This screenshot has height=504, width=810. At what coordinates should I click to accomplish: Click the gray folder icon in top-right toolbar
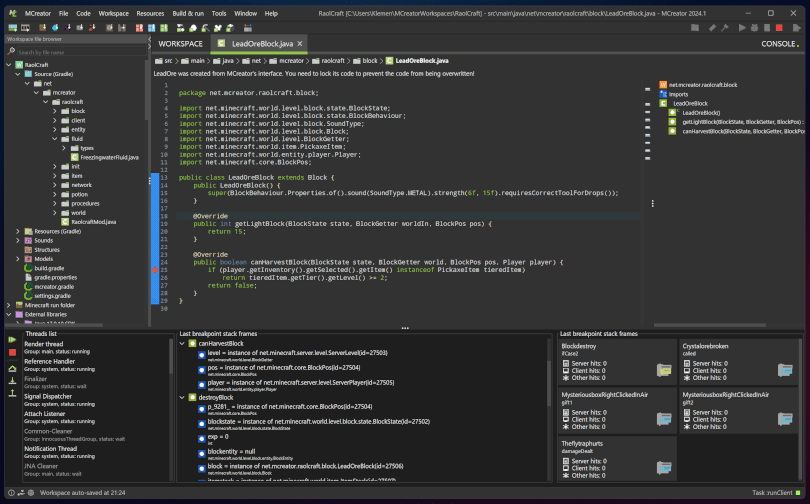695,28
